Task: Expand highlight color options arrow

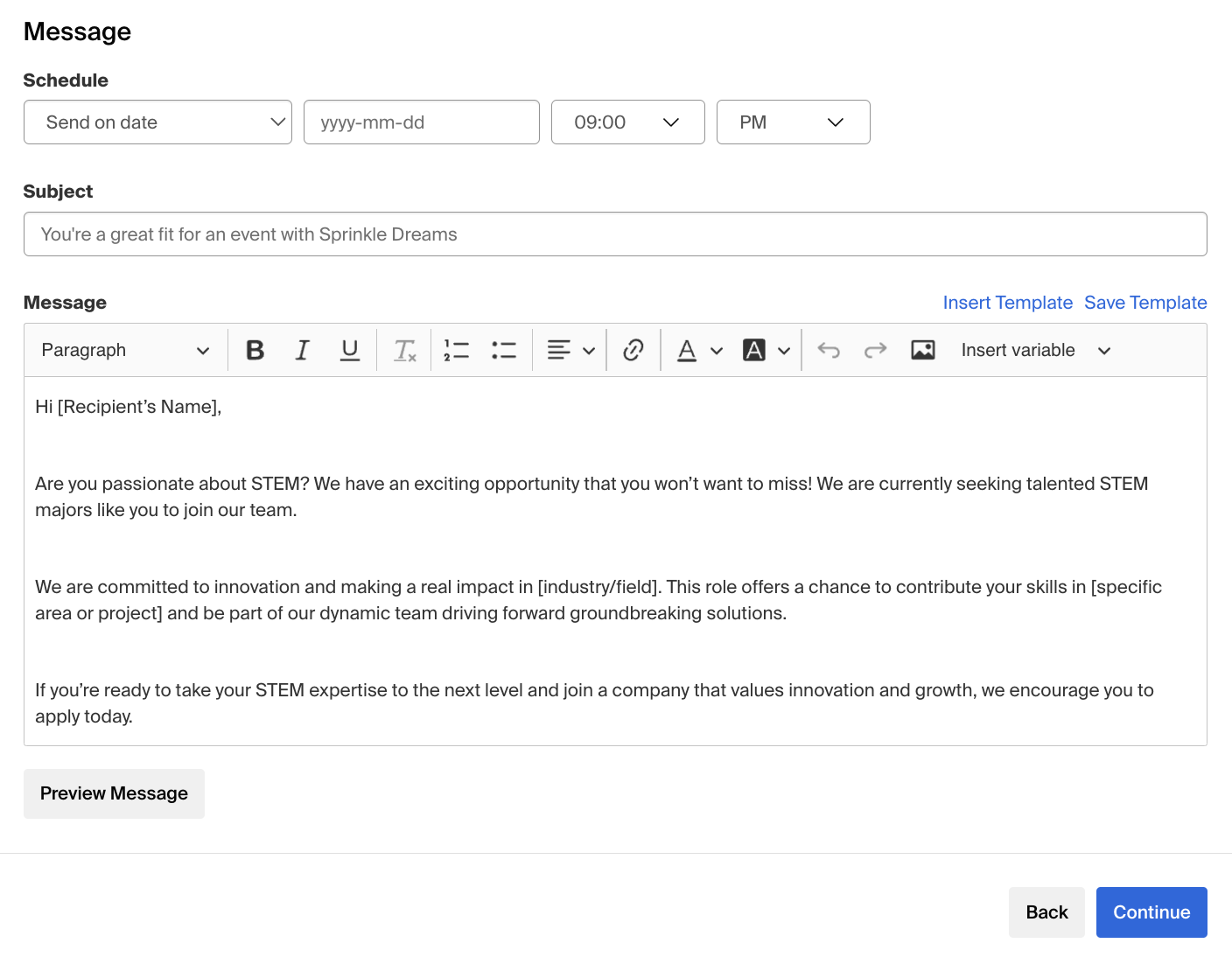Action: tap(784, 351)
